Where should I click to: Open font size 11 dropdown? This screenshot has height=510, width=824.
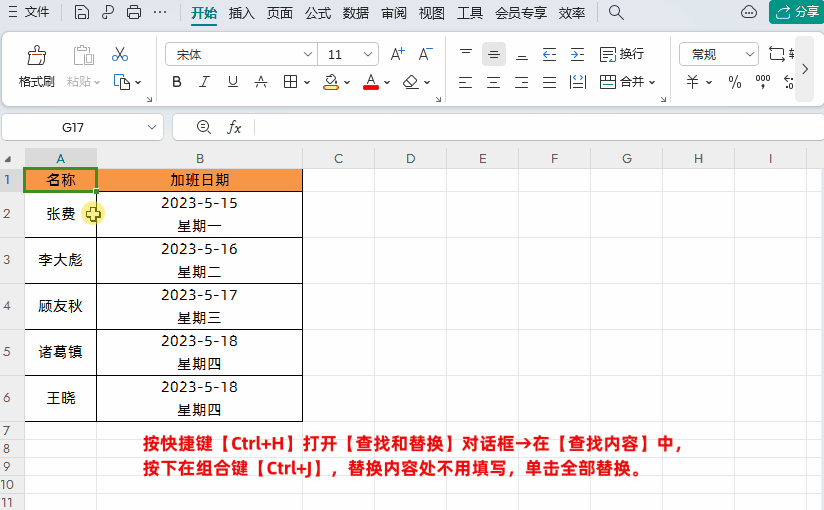[368, 54]
